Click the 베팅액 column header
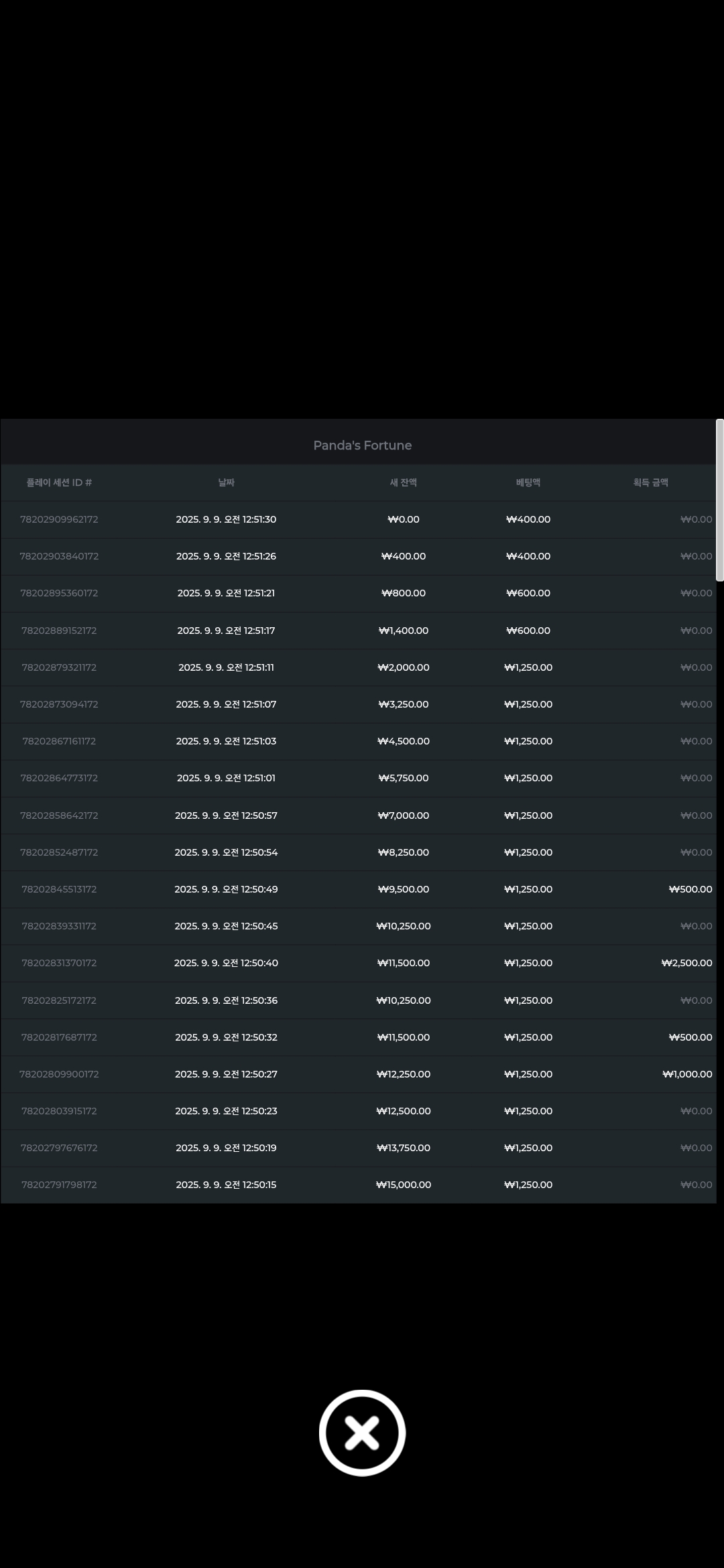 [528, 482]
